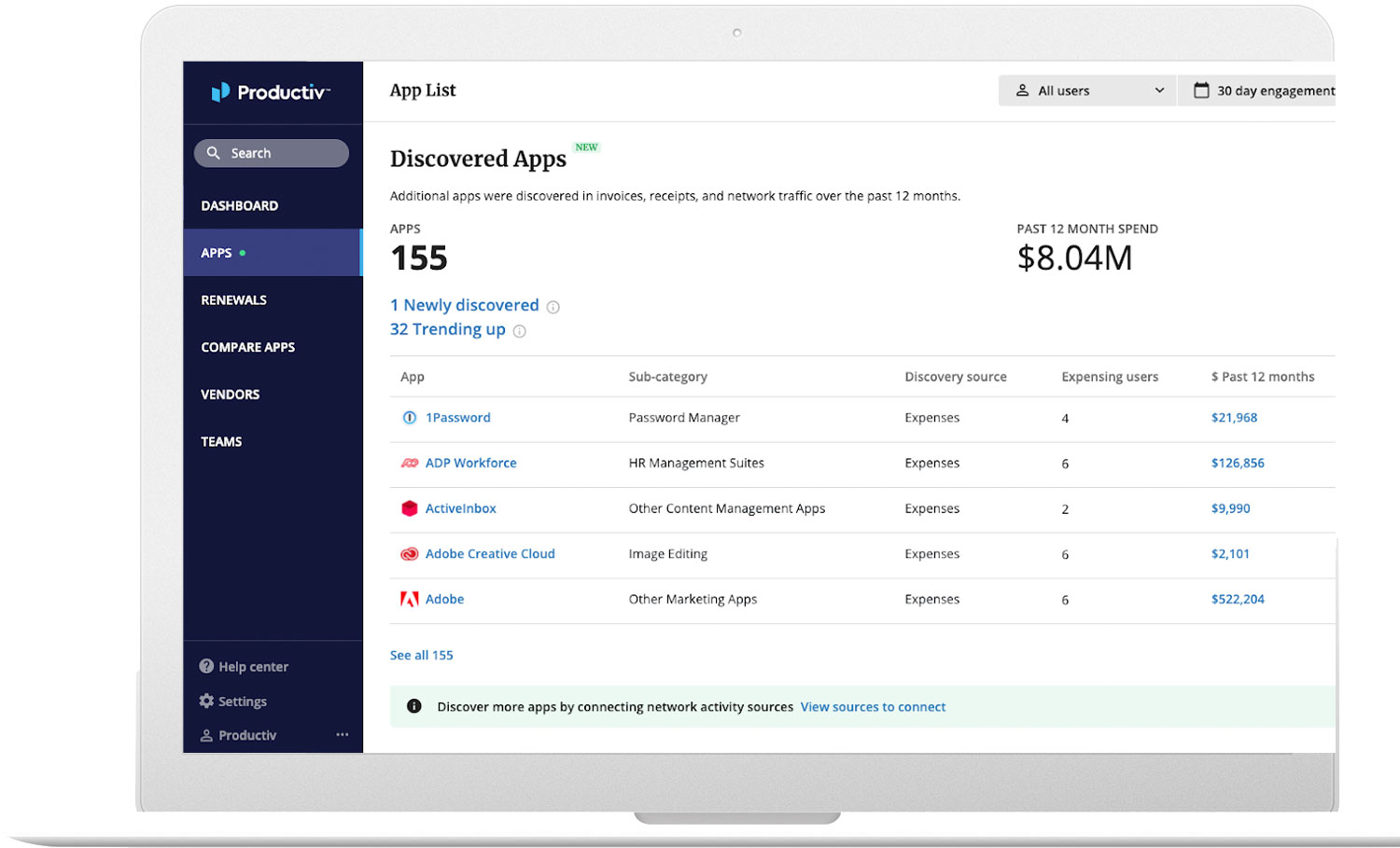Select Apps in the sidebar
The height and width of the screenshot is (848, 1400).
click(273, 253)
